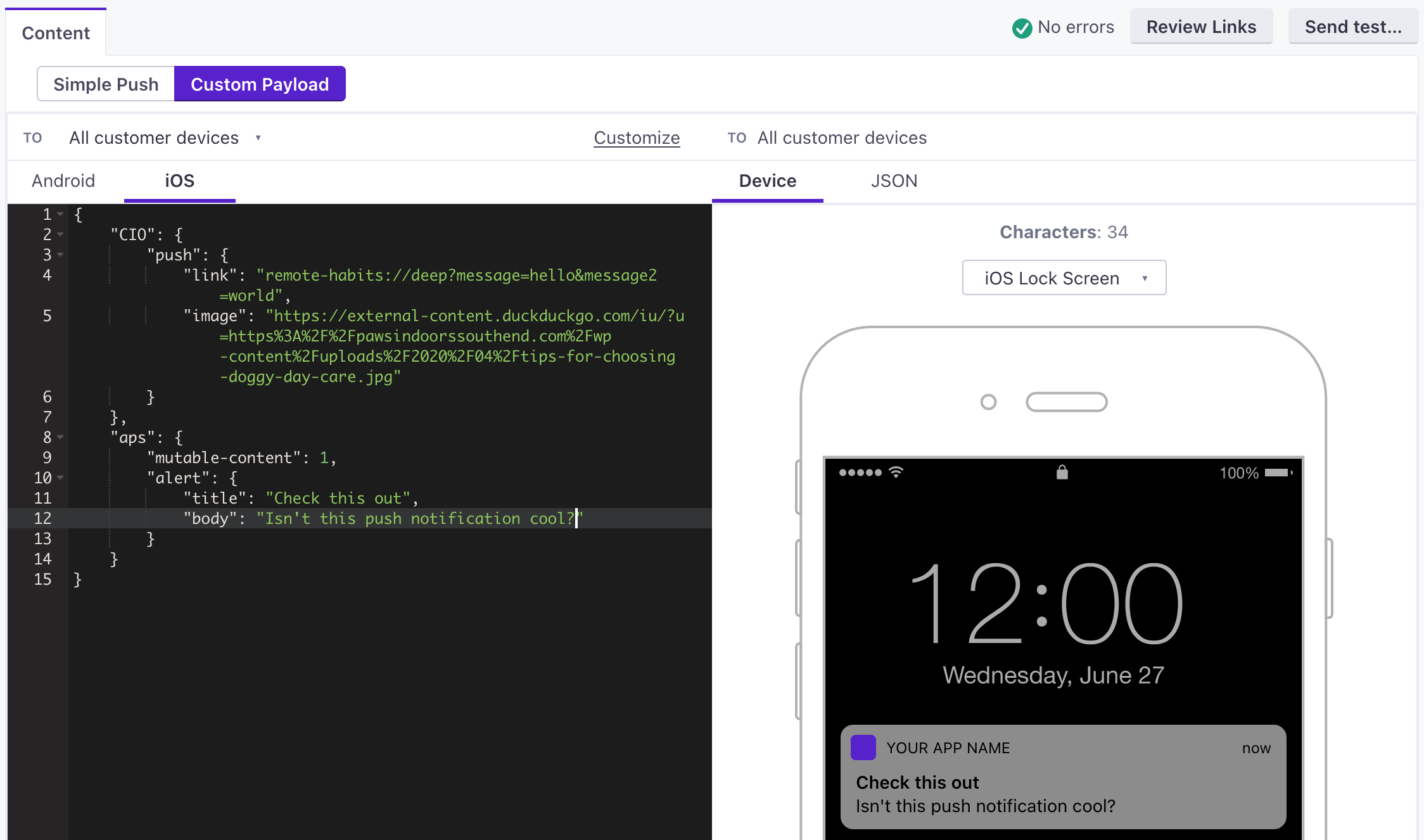1424x840 pixels.
Task: Collapse the push block fold at line 3
Action: [60, 255]
